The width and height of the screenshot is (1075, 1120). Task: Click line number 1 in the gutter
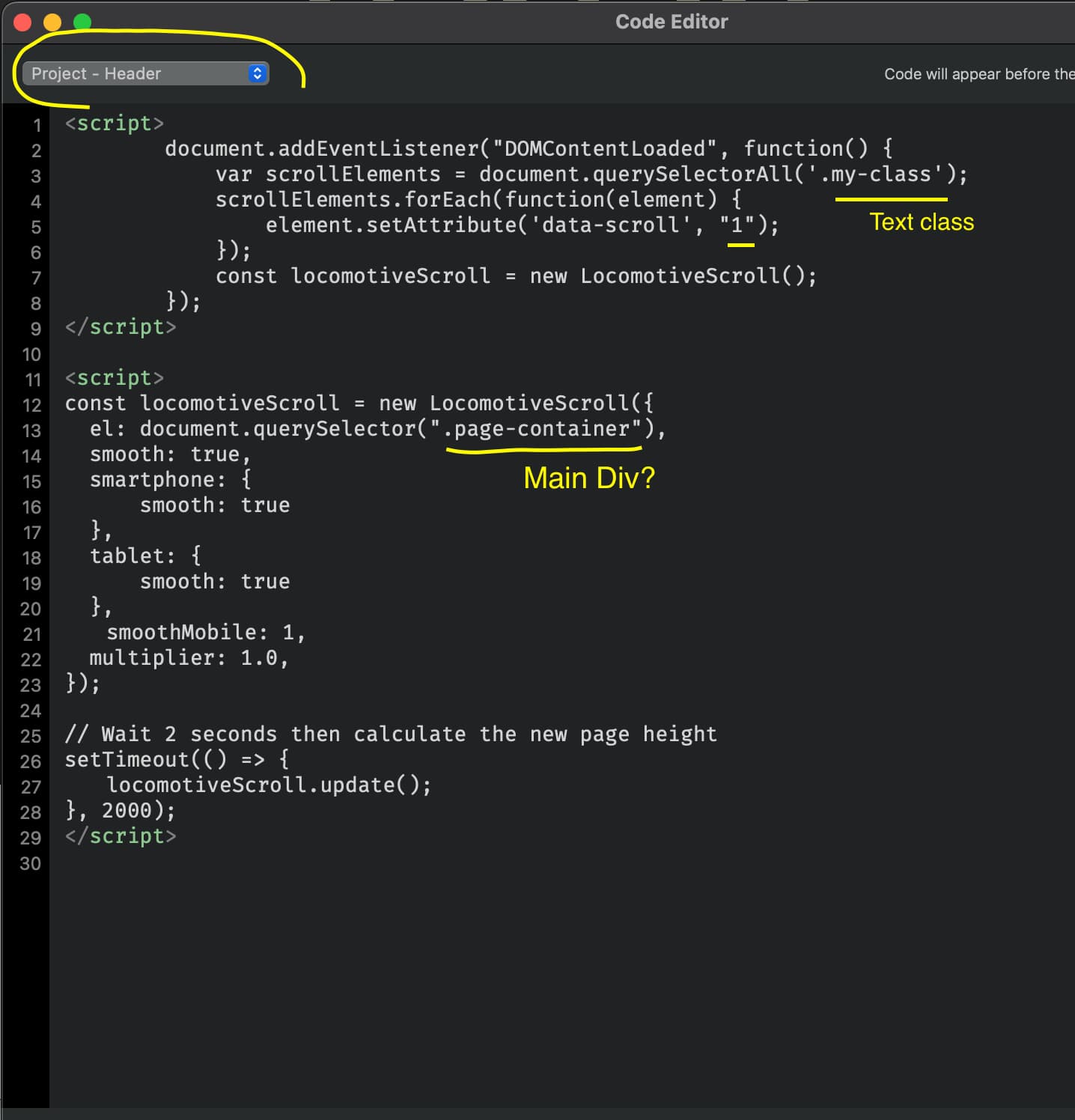click(36, 125)
